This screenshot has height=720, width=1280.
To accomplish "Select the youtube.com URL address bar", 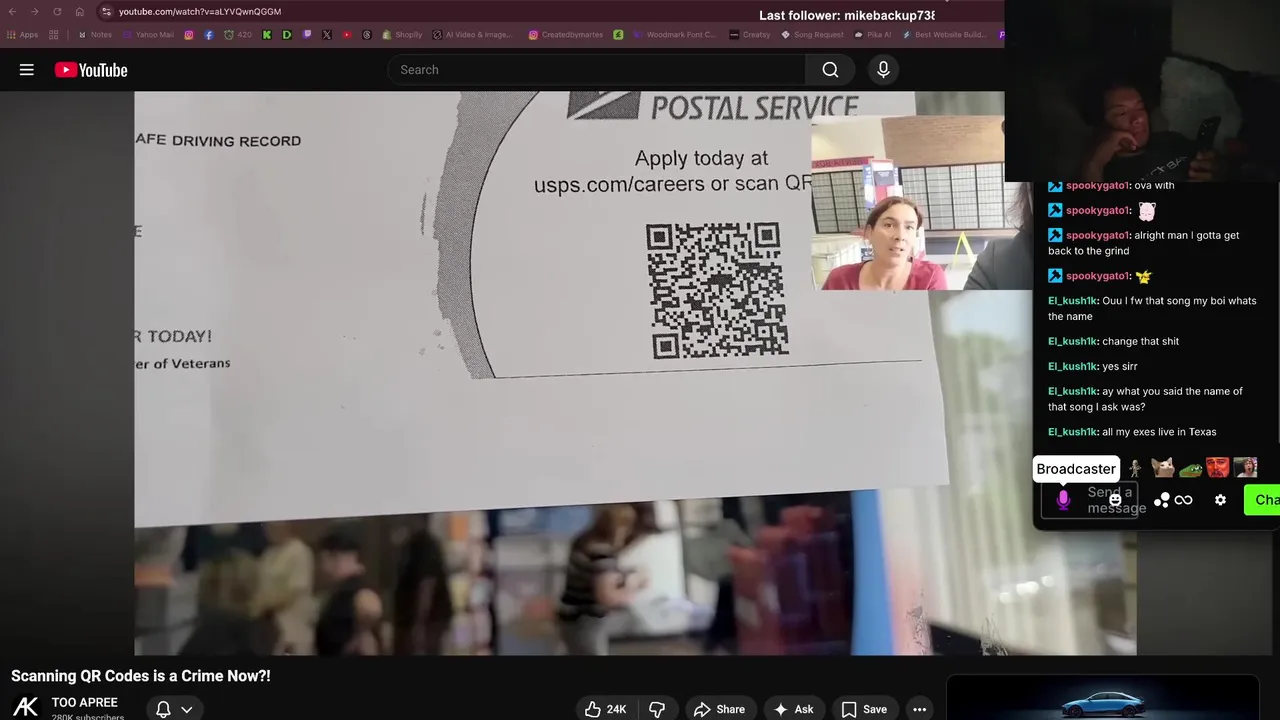I will point(200,11).
